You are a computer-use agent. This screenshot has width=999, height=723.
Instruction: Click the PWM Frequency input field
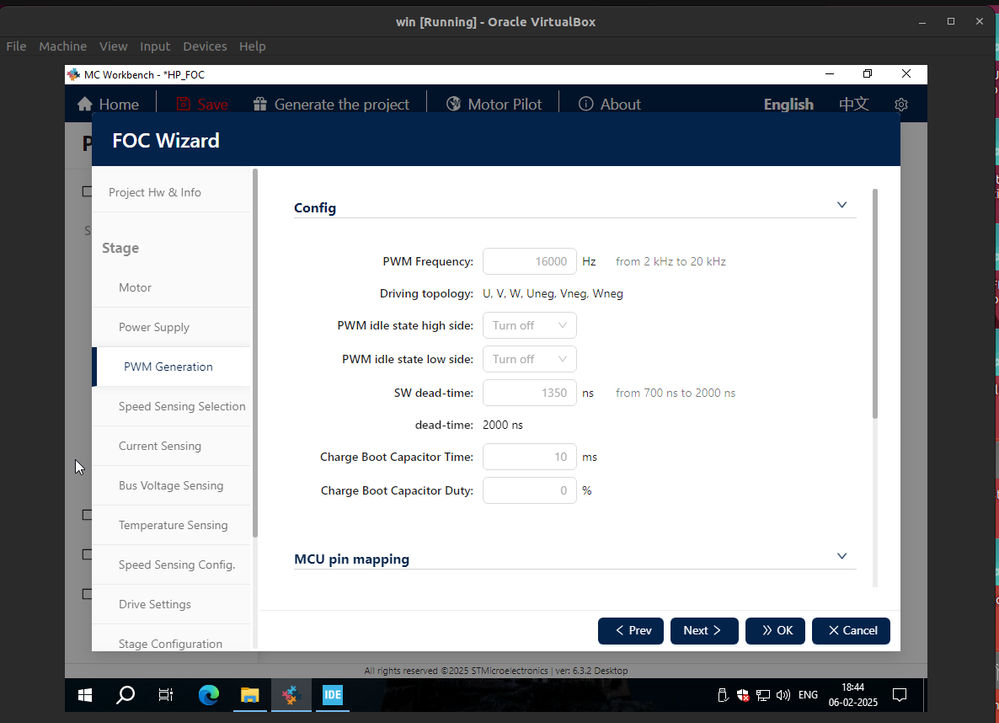click(529, 262)
